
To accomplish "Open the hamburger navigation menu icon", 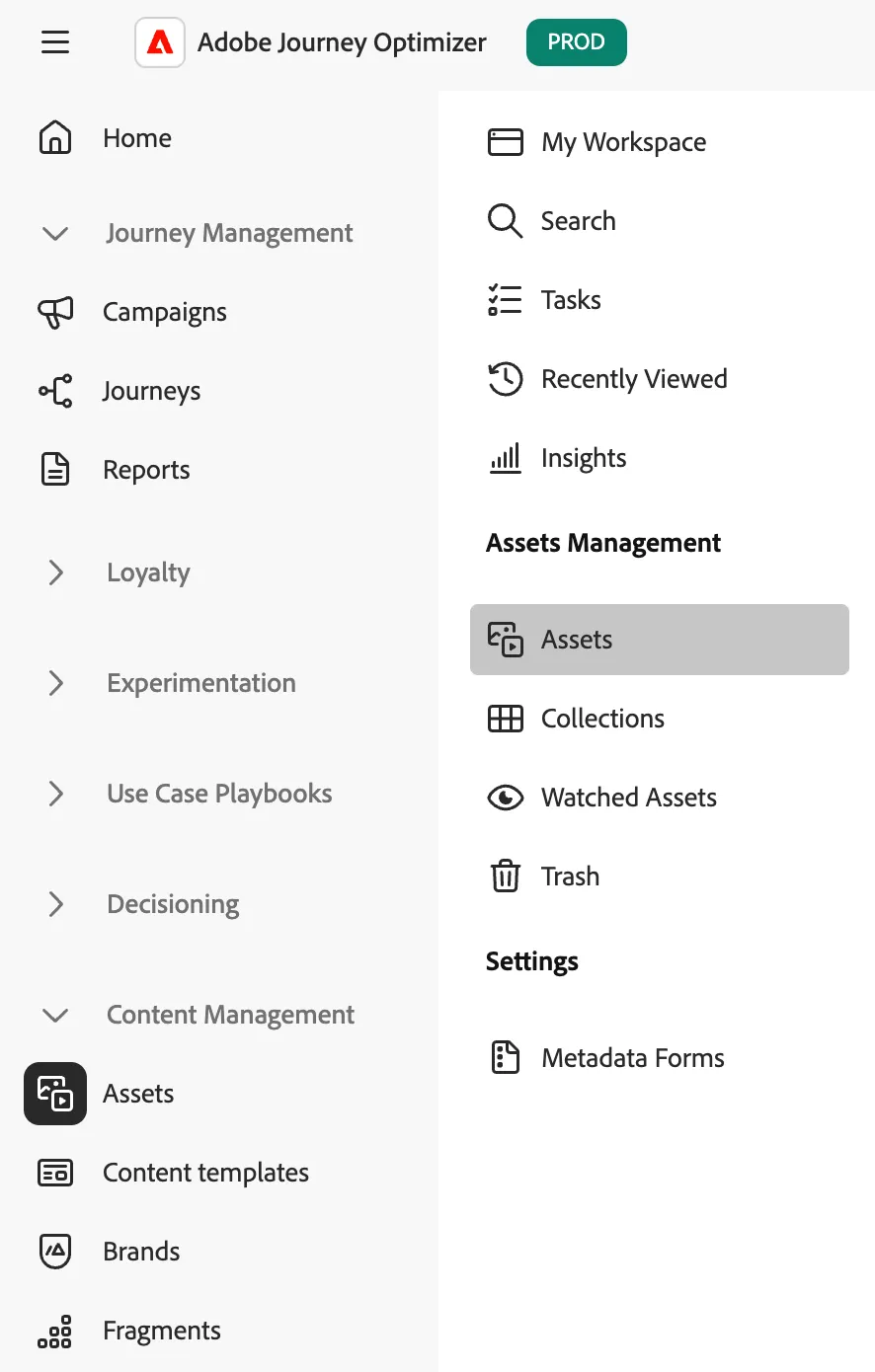I will point(55,42).
